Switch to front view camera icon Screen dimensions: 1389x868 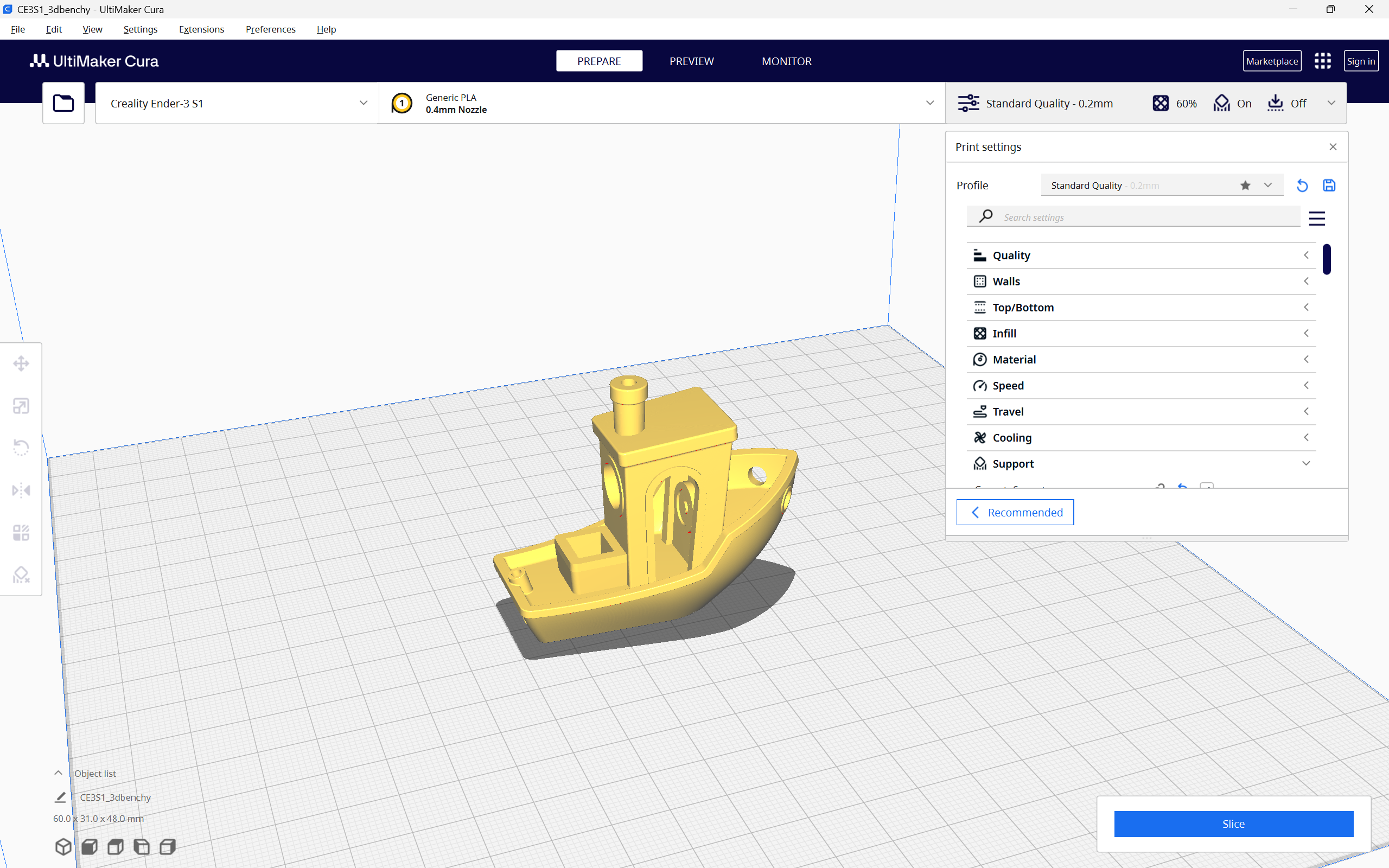(x=90, y=847)
